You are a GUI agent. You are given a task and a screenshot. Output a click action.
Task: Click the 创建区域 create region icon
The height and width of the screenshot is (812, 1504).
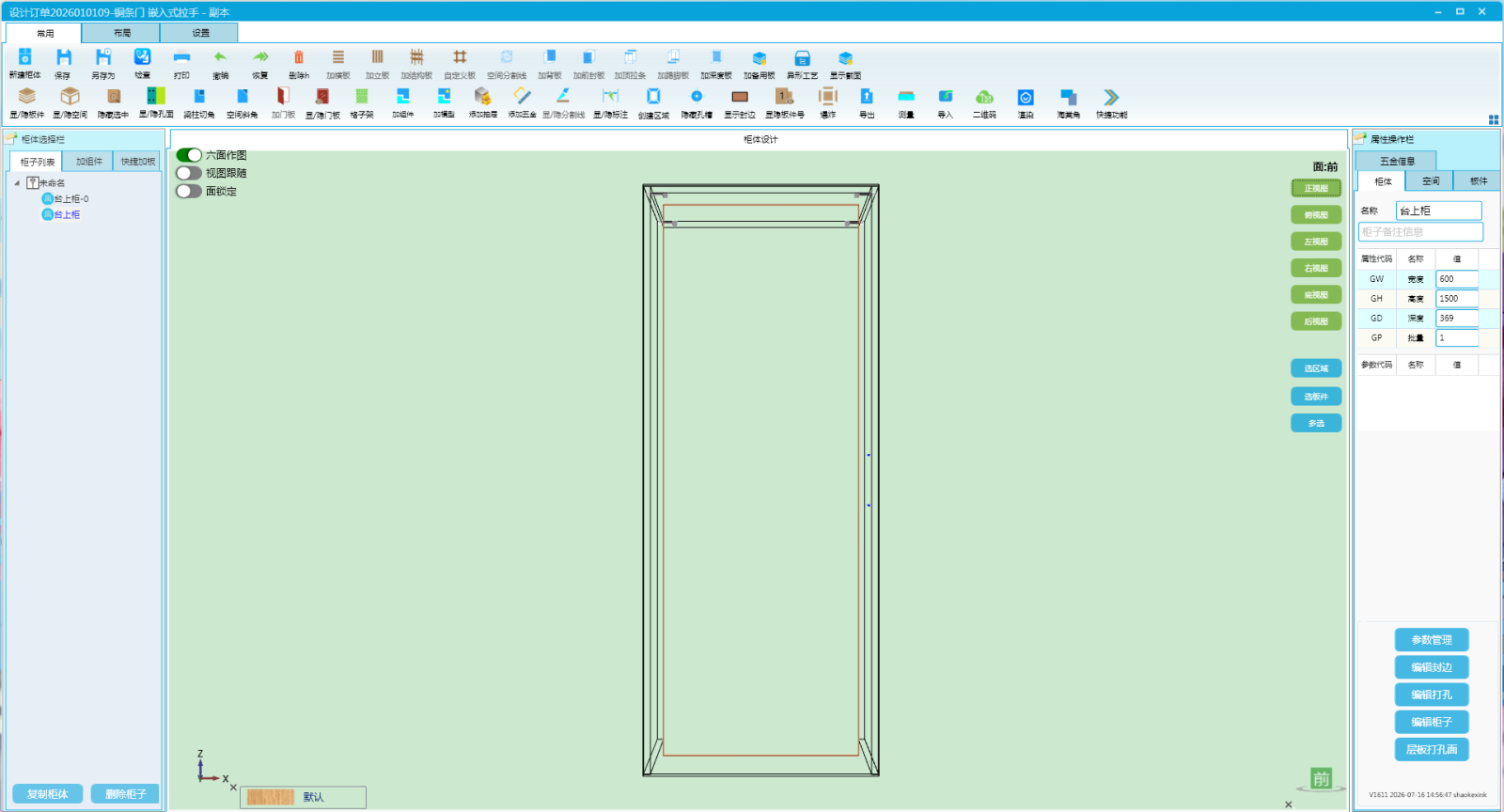(653, 96)
